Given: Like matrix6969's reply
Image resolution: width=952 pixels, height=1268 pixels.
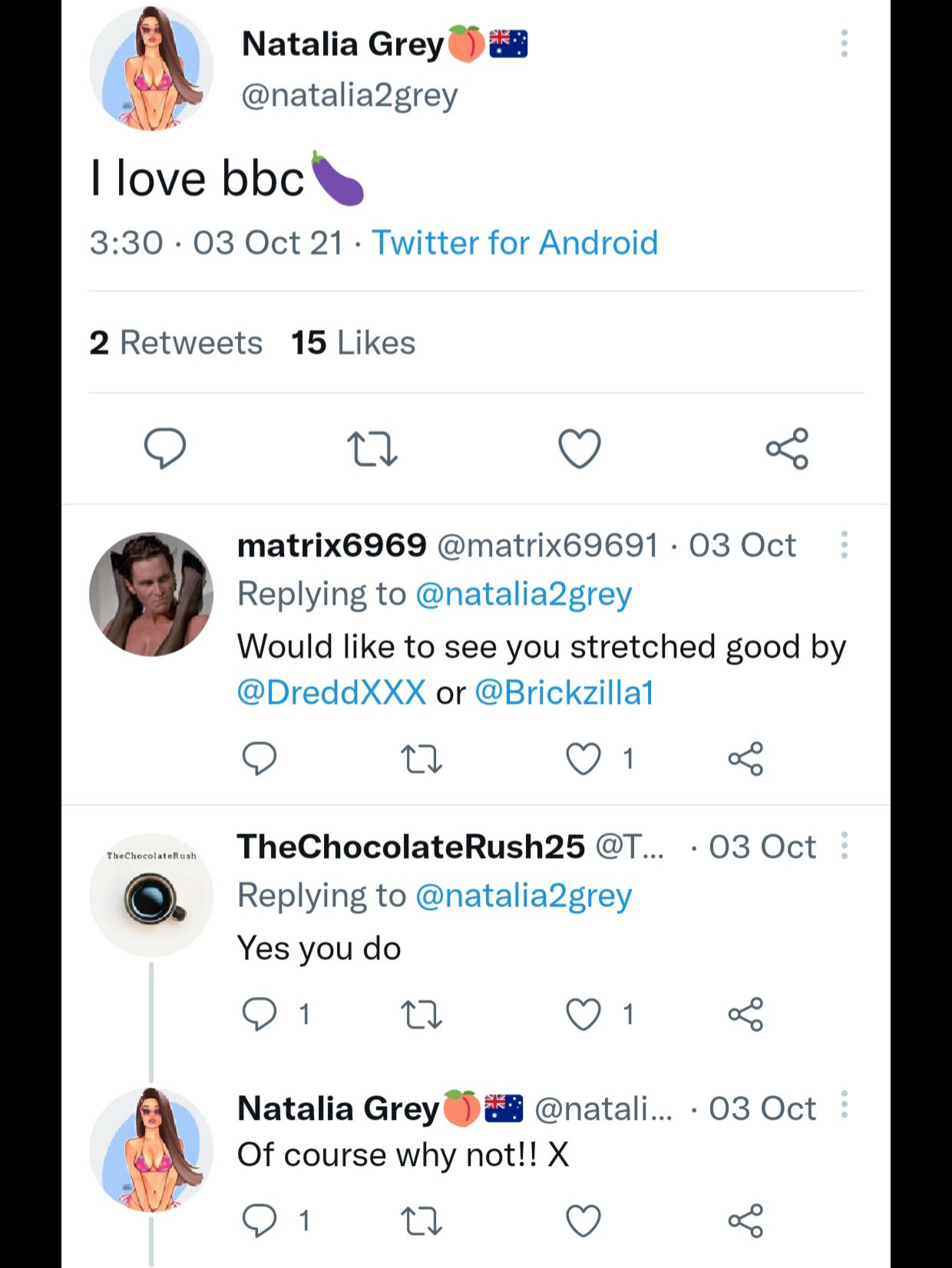Looking at the screenshot, I should [583, 759].
